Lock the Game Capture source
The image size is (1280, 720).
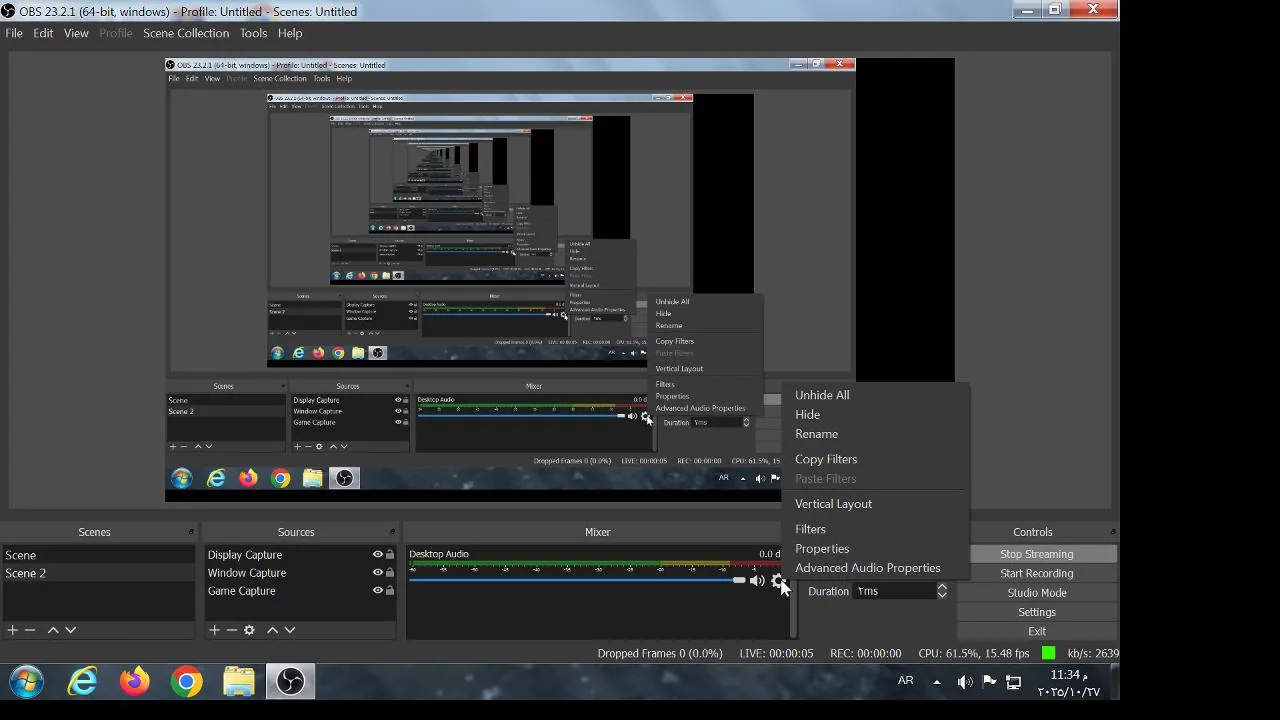click(x=390, y=591)
